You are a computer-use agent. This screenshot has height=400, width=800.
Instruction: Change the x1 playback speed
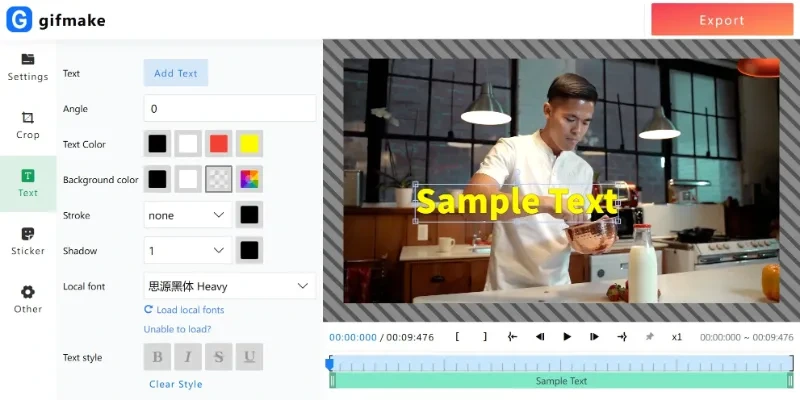[x=677, y=337]
